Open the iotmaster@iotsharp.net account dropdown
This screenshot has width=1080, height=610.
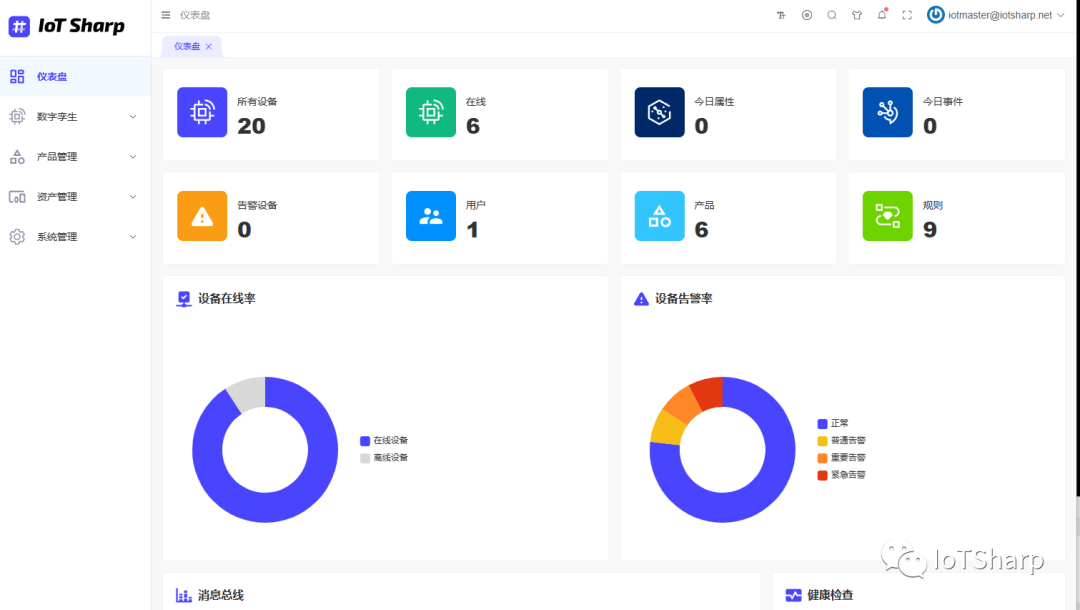pos(995,15)
